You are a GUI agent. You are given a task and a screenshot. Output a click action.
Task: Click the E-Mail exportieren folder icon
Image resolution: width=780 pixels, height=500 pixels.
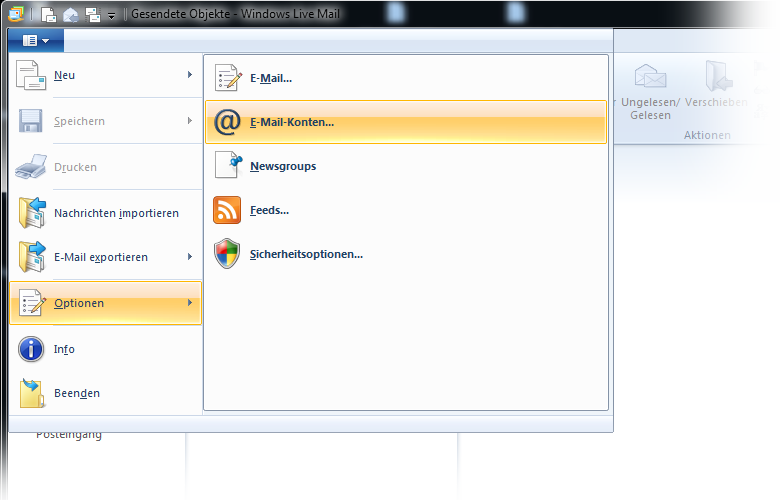click(32, 257)
